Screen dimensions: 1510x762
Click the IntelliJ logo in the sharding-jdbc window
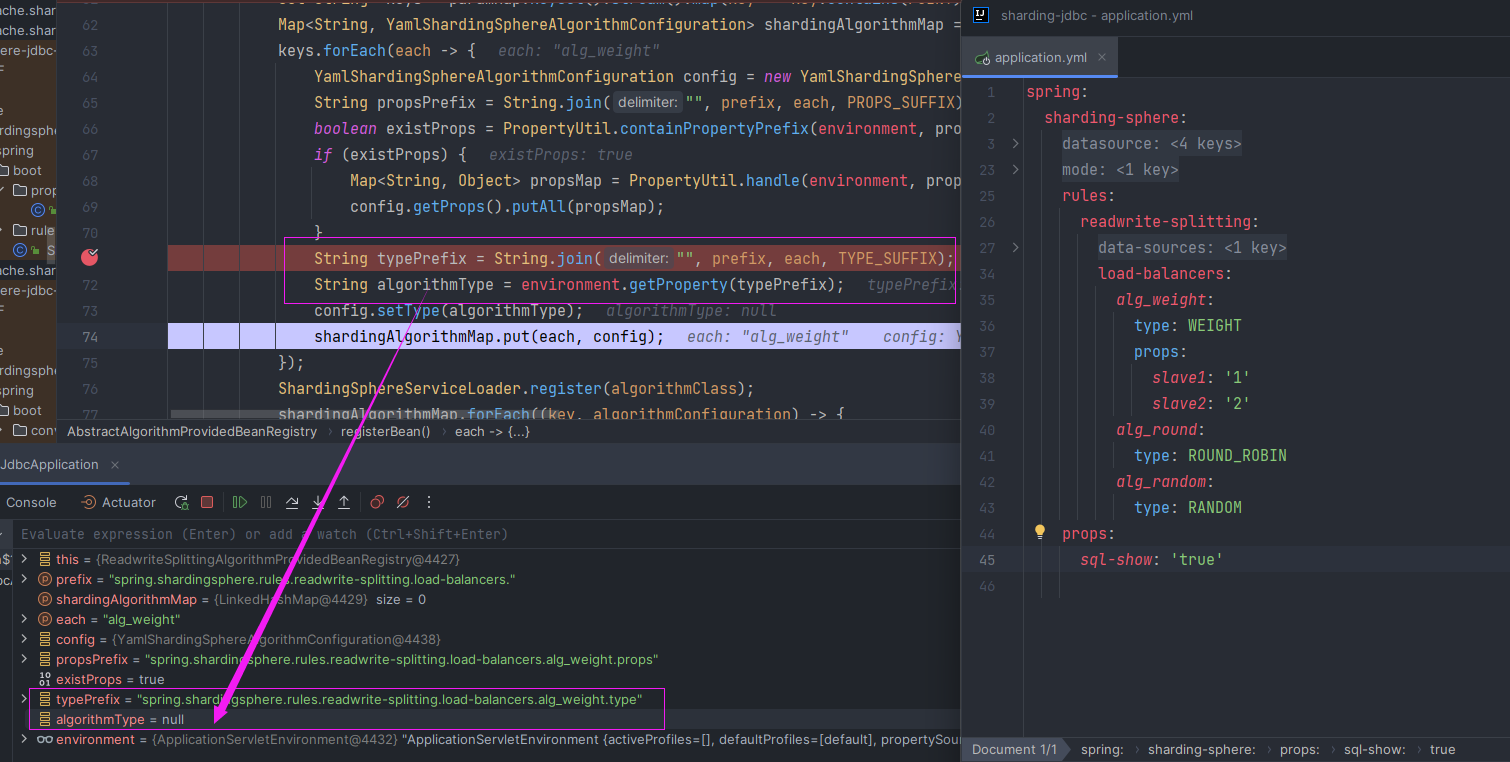pyautogui.click(x=982, y=15)
